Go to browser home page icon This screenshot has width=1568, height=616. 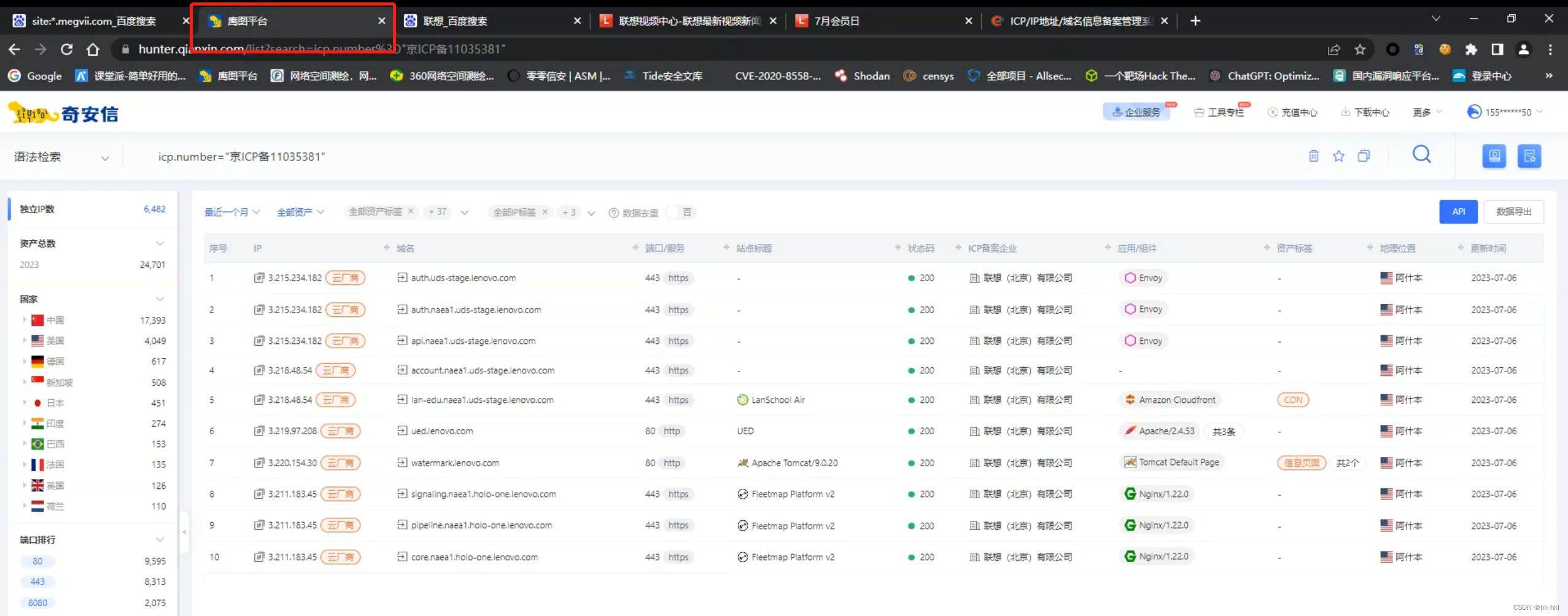point(93,49)
